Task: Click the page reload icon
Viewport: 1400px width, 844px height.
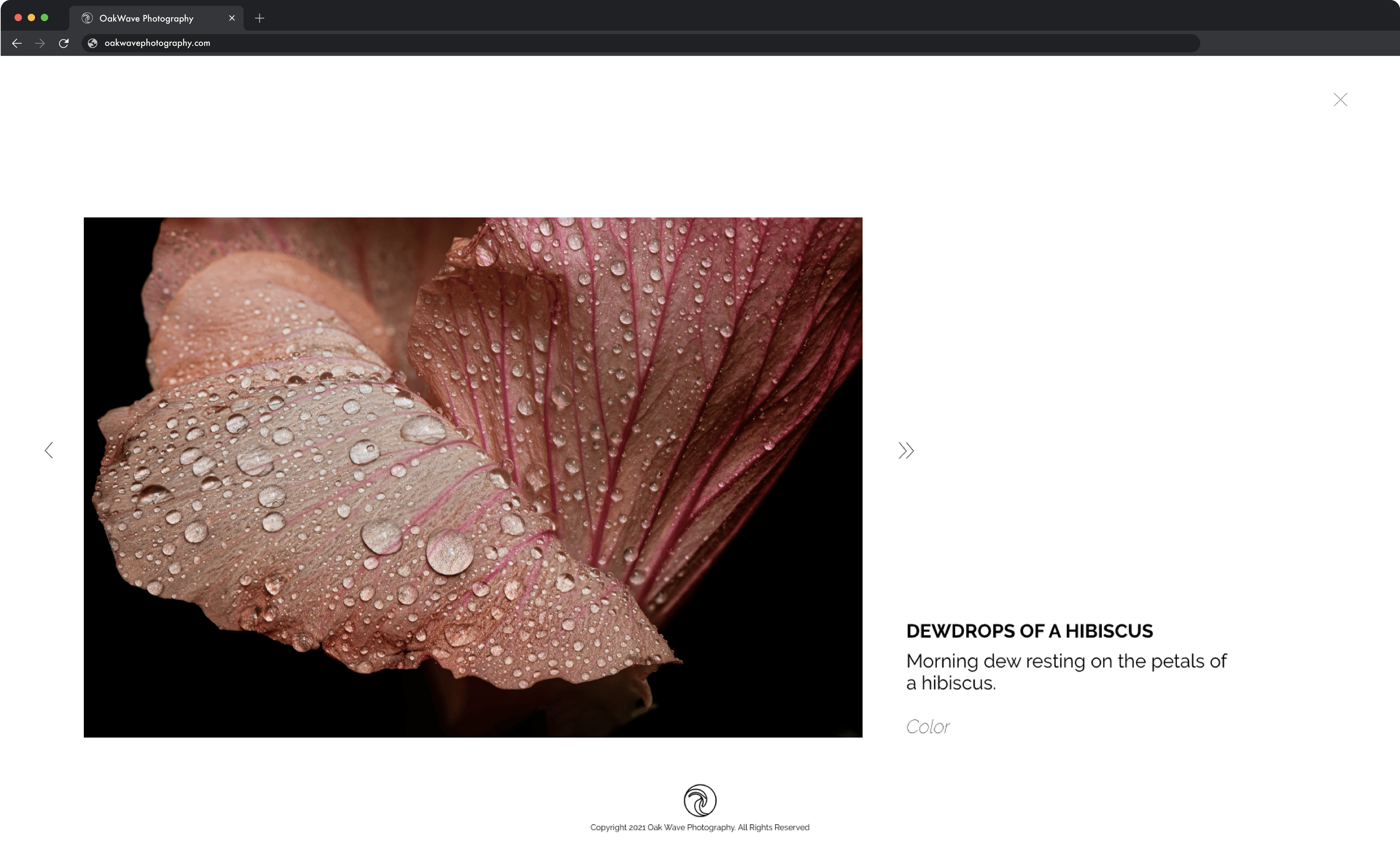Action: click(x=64, y=43)
